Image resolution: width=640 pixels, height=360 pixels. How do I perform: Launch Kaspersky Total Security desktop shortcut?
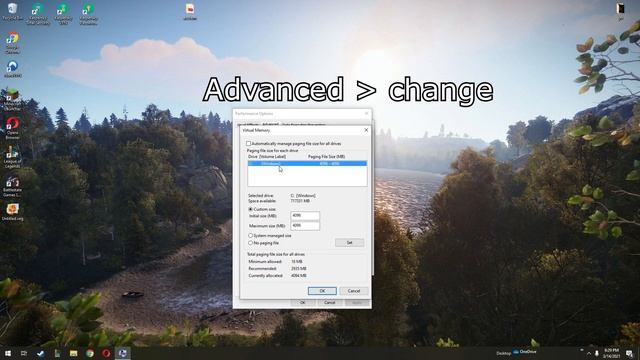(x=38, y=13)
